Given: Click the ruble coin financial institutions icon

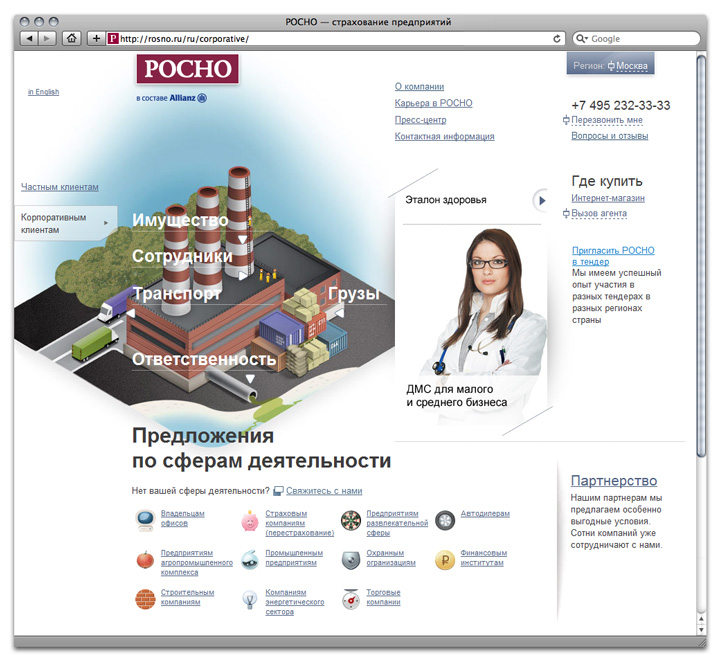Looking at the screenshot, I should (x=444, y=560).
